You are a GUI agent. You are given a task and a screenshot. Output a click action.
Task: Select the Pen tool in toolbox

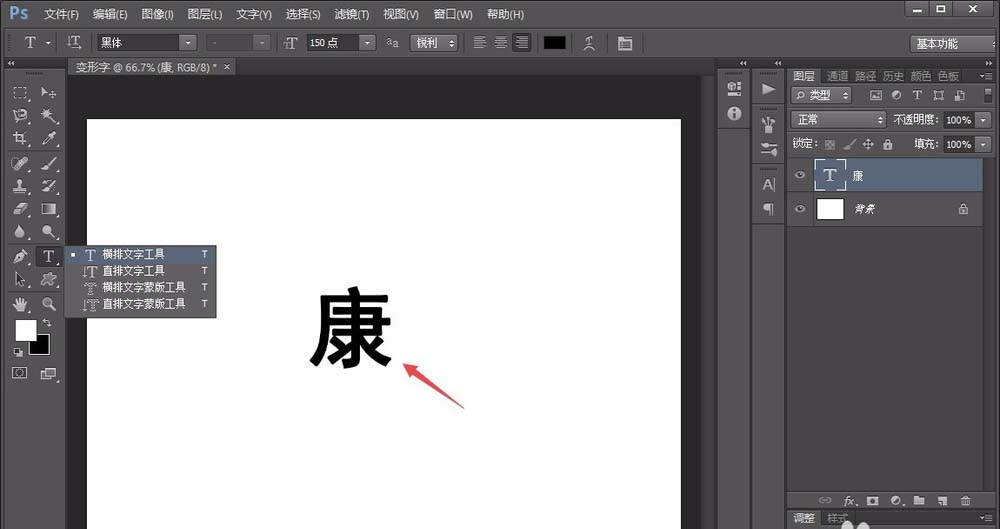pos(20,257)
